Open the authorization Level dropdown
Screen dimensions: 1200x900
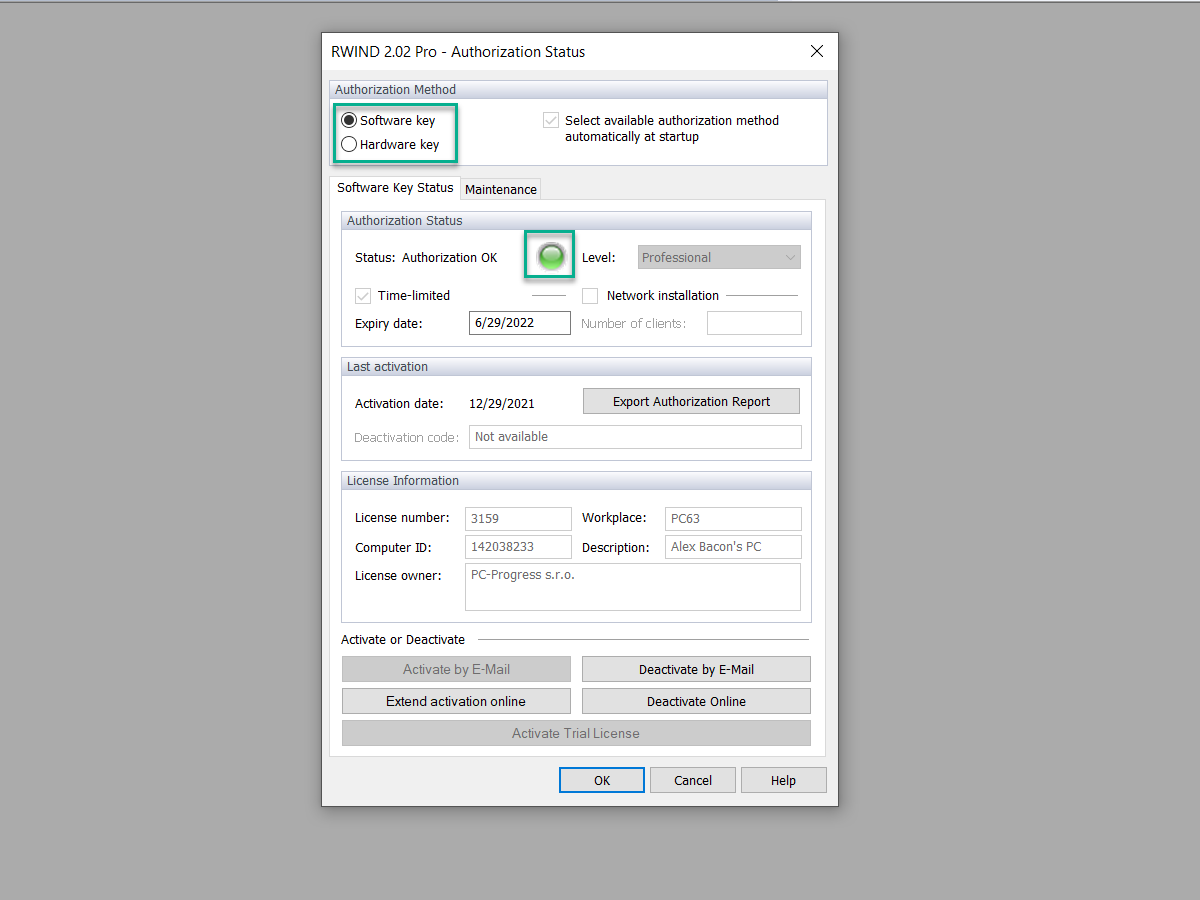[789, 257]
